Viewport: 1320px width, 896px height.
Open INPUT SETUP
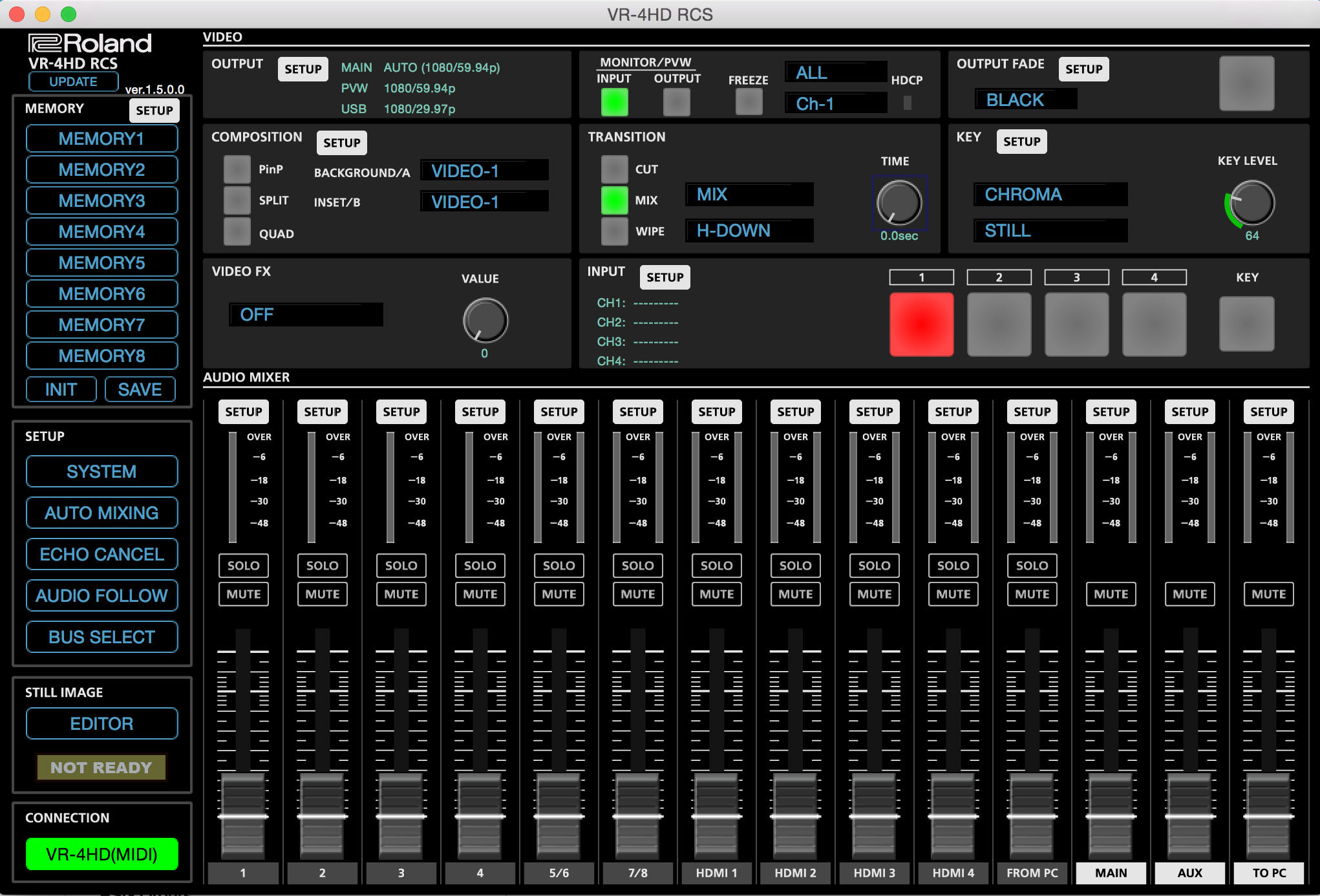pos(665,277)
